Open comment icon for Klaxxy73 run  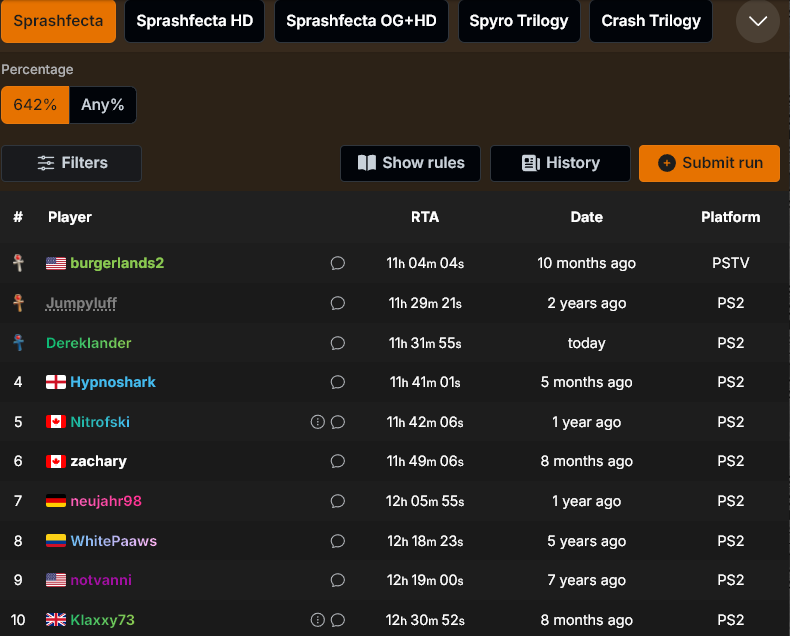[x=338, y=620]
